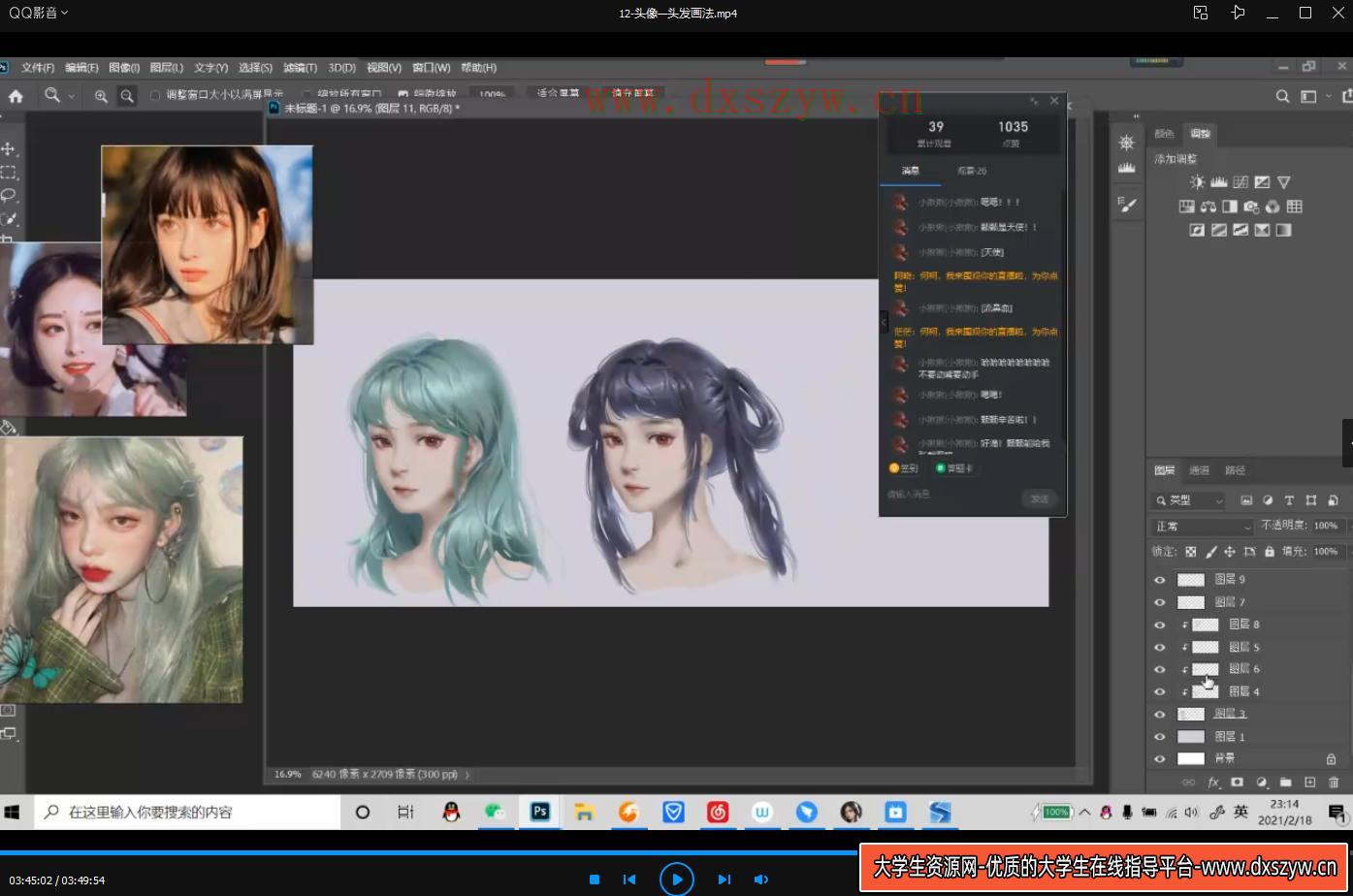
Task: Mute player volume icon
Action: [x=761, y=880]
